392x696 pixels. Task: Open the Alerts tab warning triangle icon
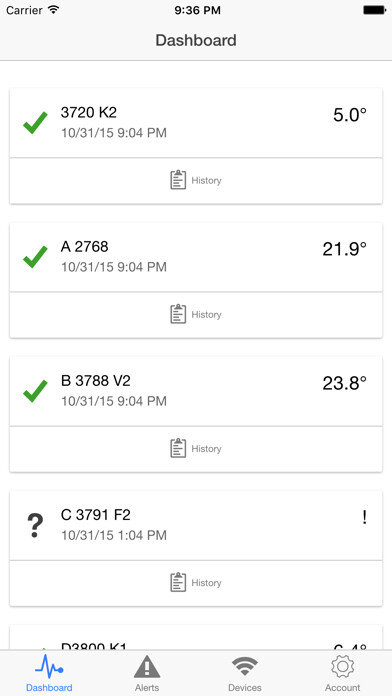point(147,667)
